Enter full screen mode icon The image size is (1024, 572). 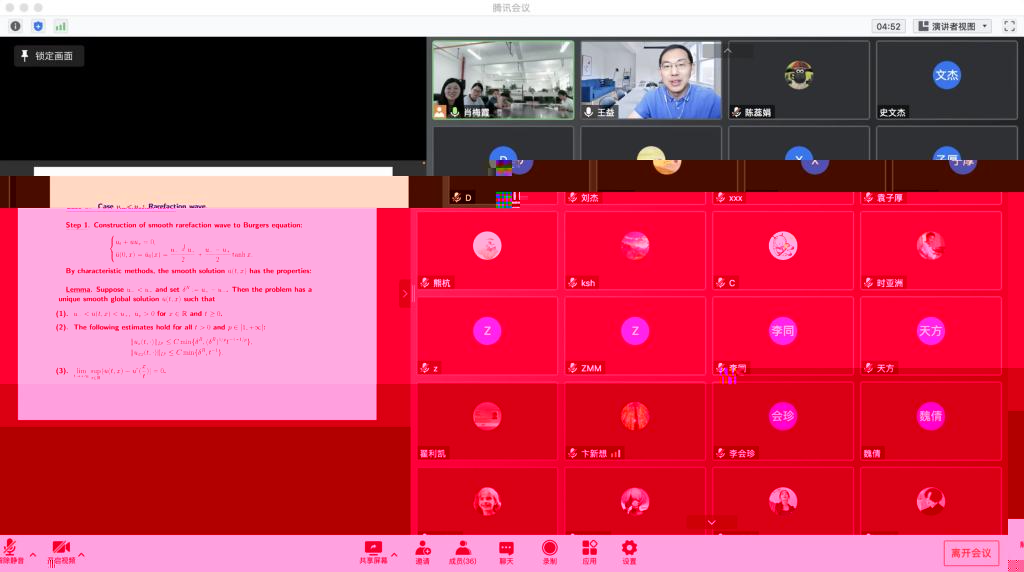coord(1009,26)
